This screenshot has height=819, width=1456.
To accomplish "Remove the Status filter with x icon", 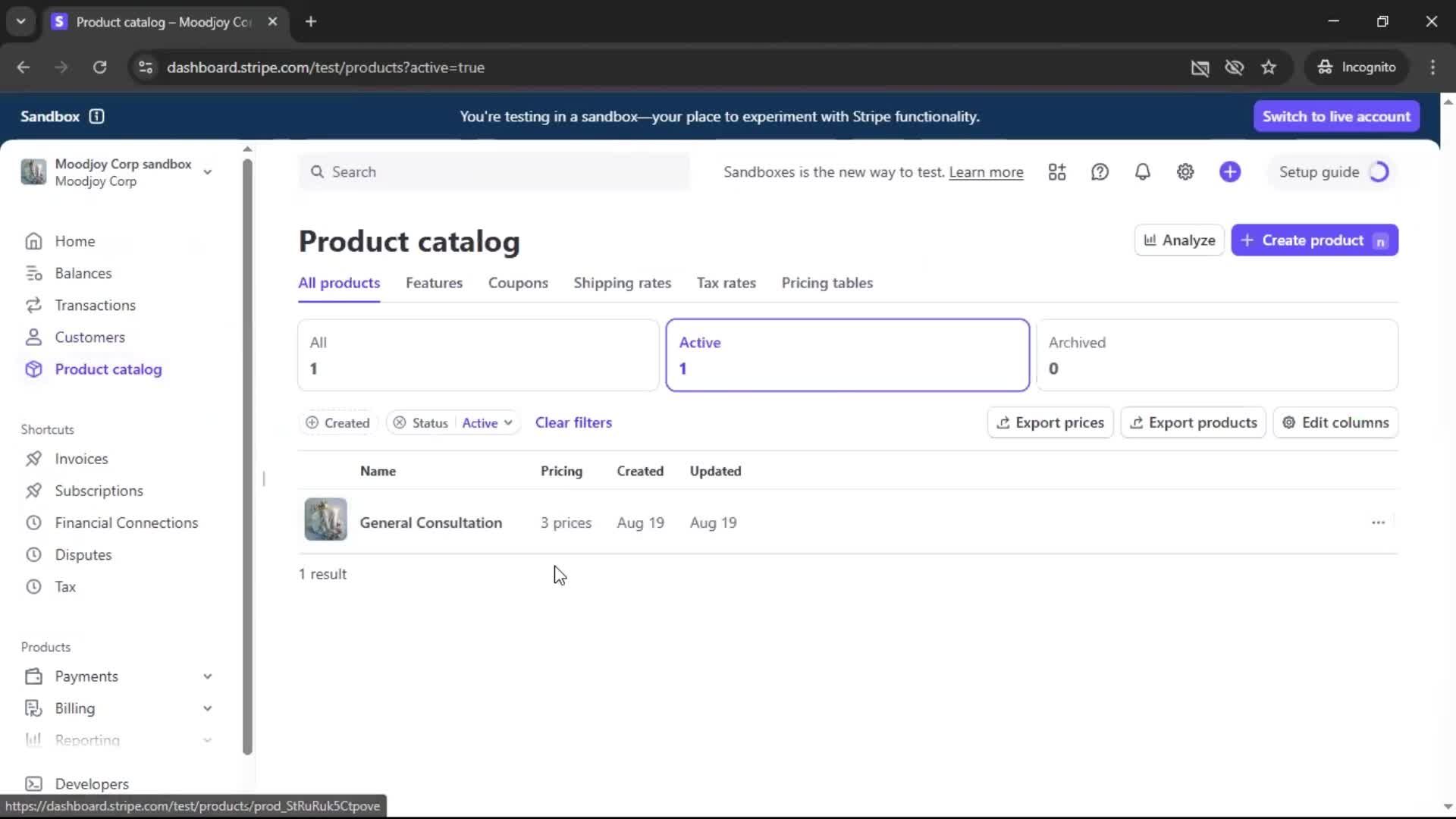I will coord(400,423).
